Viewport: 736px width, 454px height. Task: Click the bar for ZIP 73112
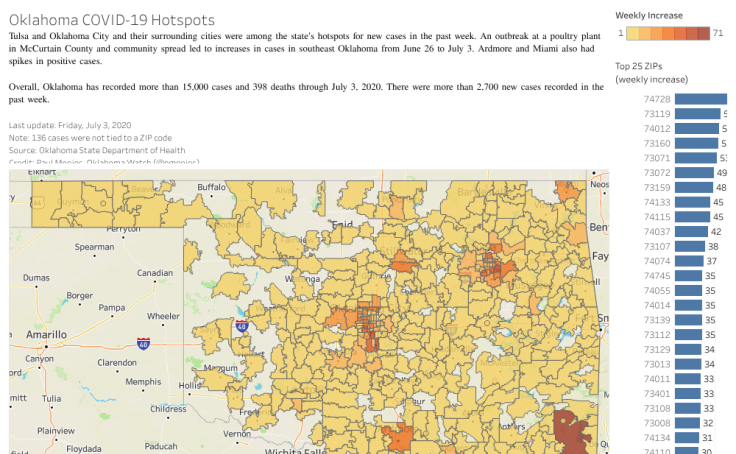[689, 335]
